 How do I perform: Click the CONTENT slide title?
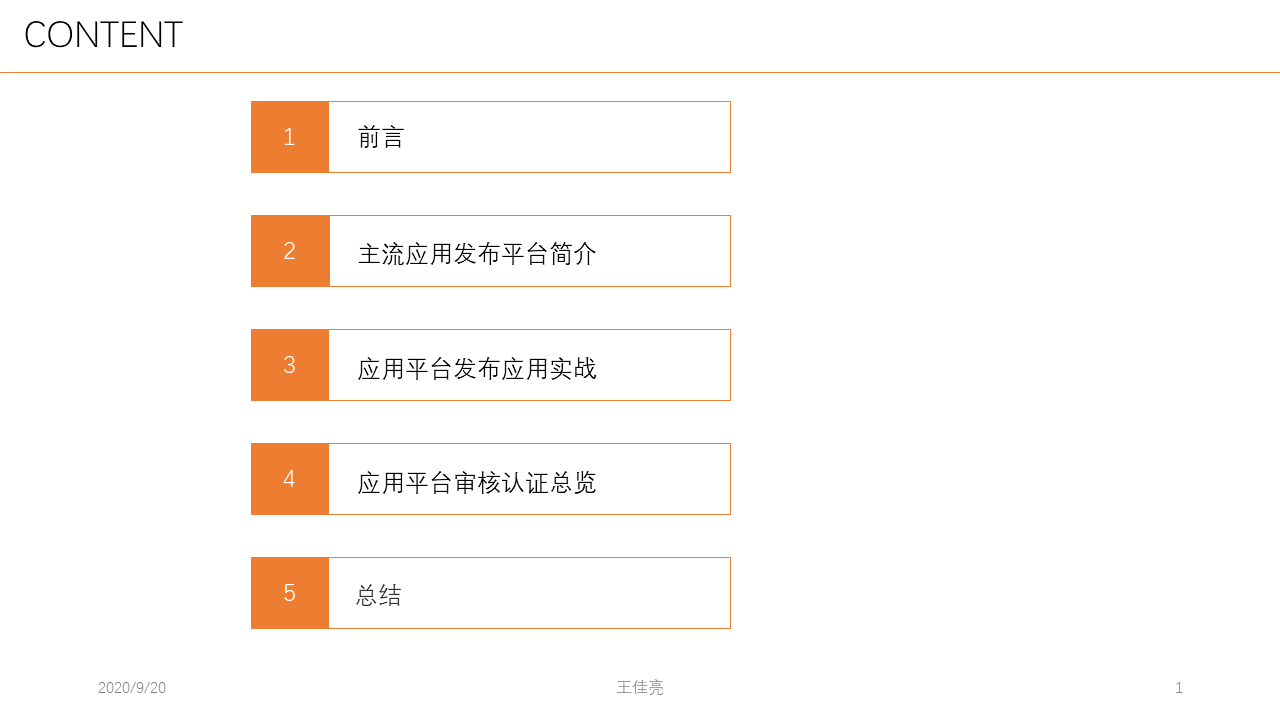click(103, 35)
